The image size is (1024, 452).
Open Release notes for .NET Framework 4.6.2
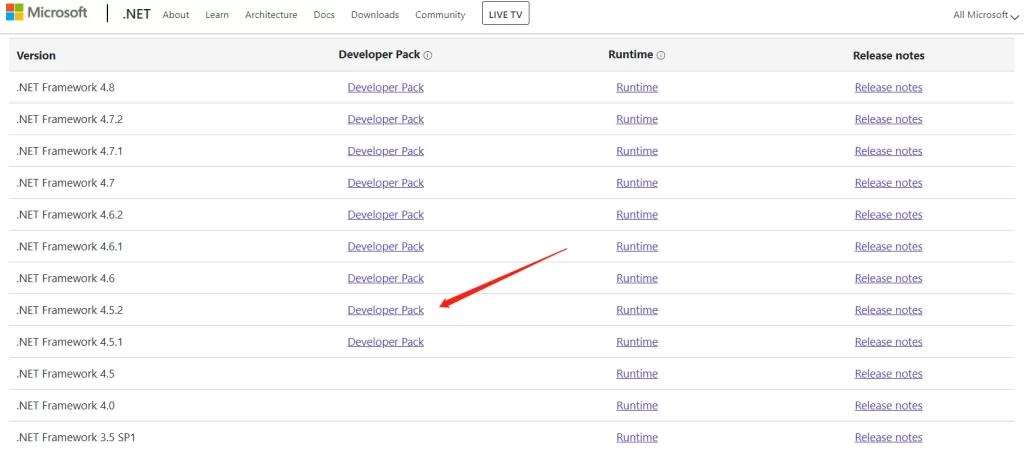pos(888,214)
